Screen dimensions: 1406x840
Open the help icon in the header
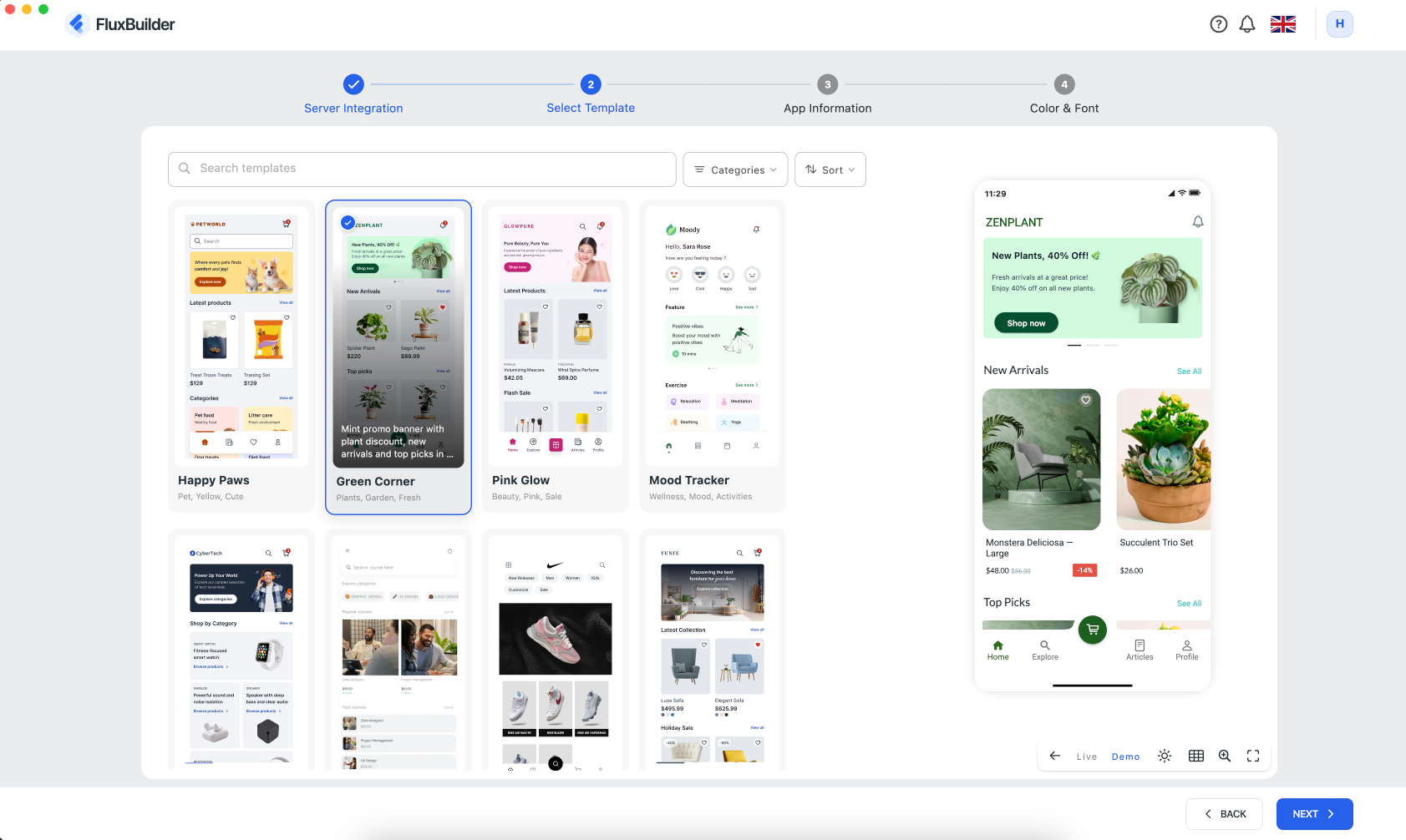click(x=1219, y=24)
